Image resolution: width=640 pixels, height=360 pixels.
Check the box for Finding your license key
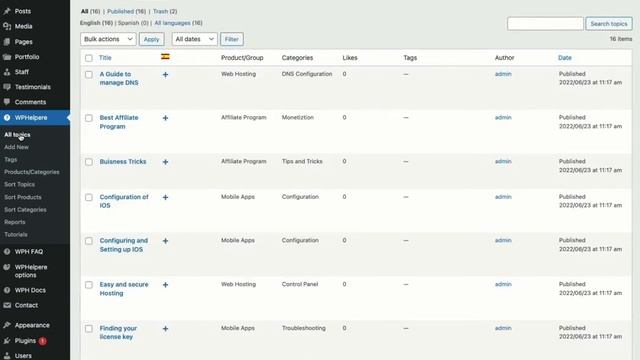(x=89, y=329)
